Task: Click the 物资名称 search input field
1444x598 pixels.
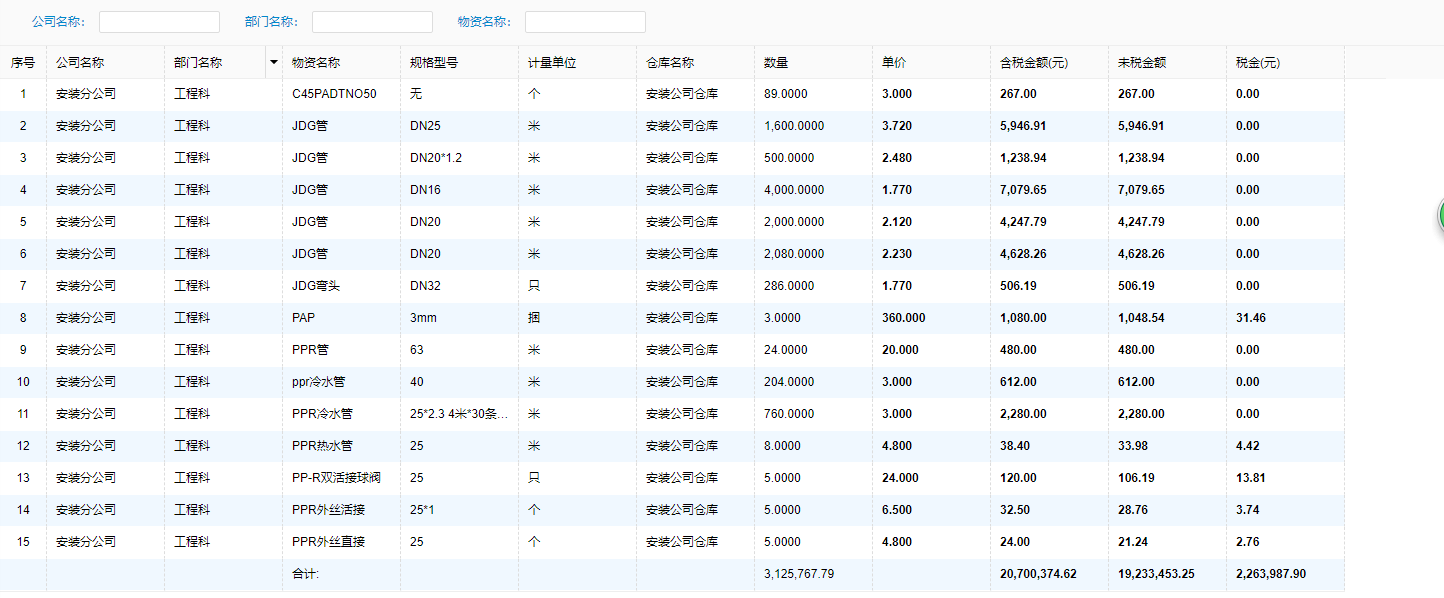Action: click(x=585, y=22)
